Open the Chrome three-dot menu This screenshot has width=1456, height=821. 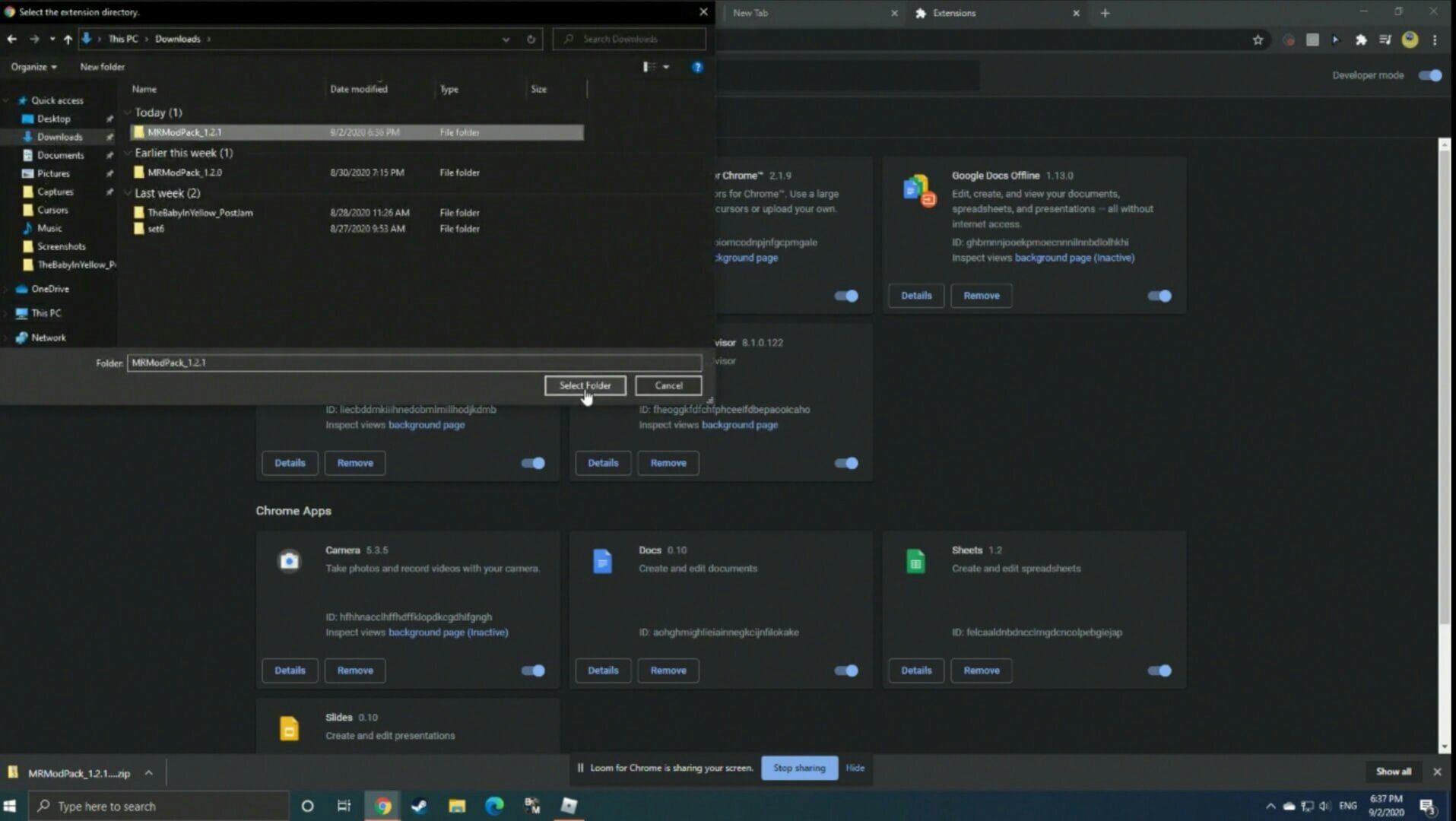[x=1435, y=40]
